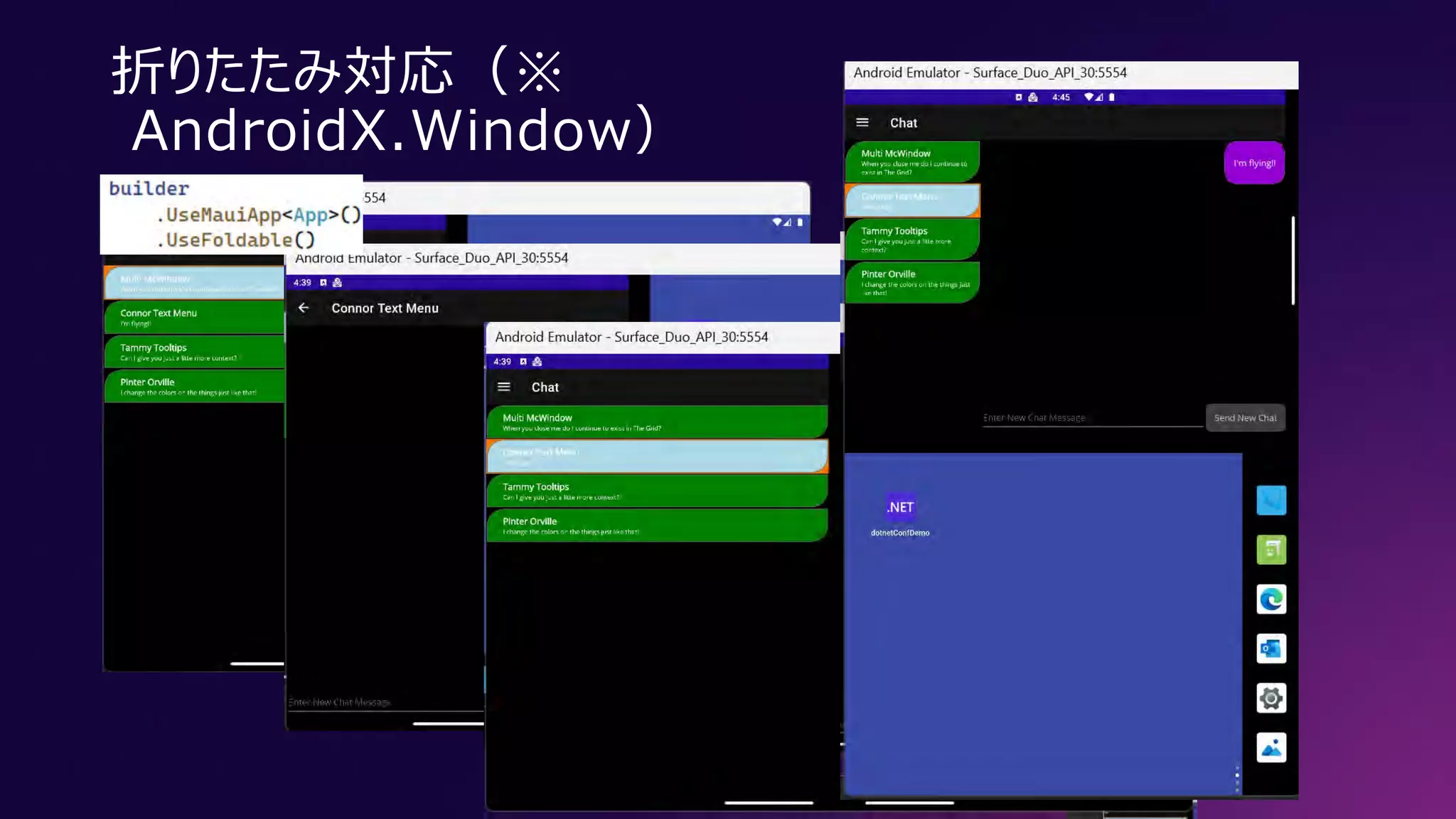Tap the battery icon in the 4:45 emulator status bar

coord(1112,97)
